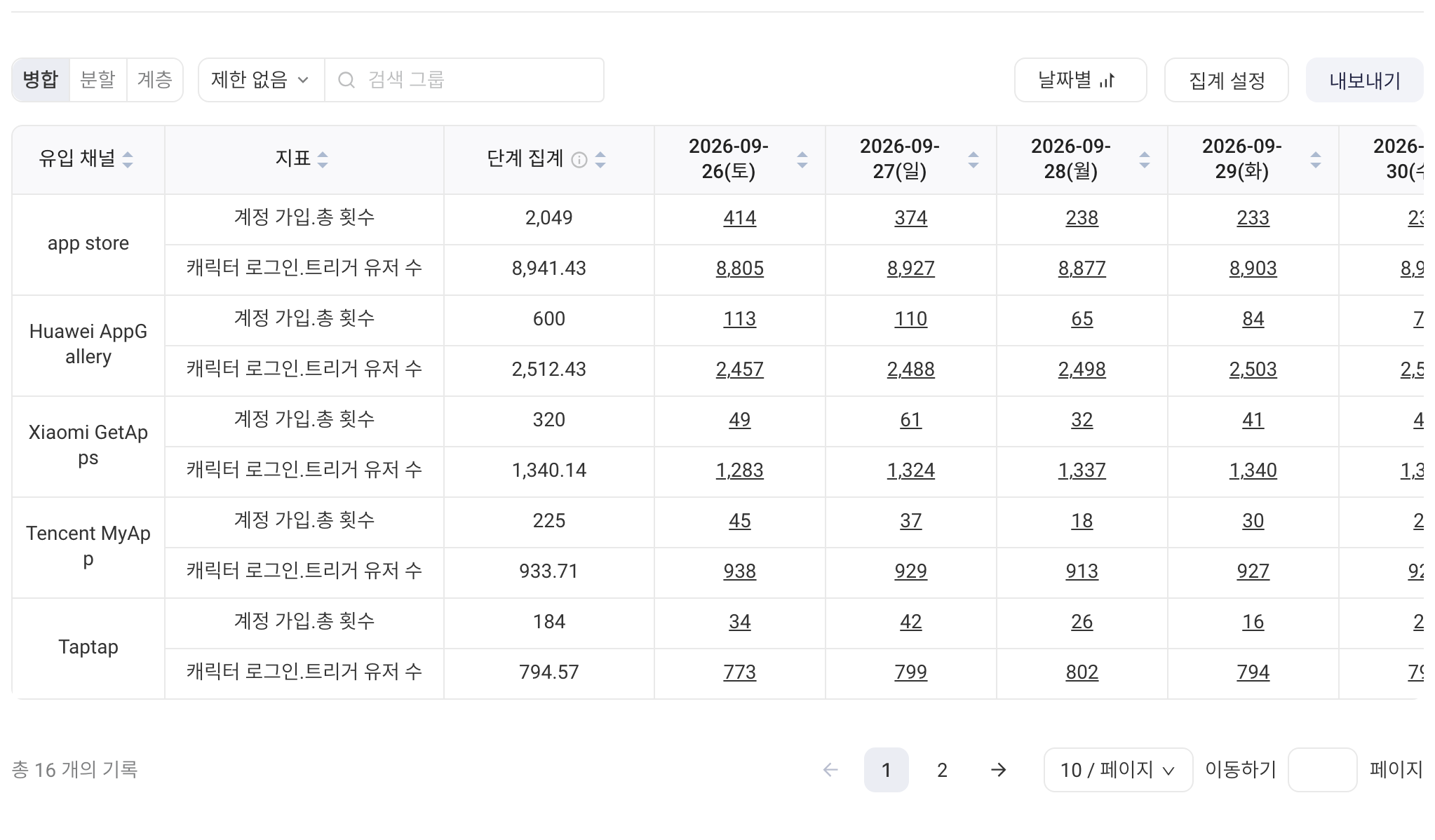Click the 2,049 aggregate value
Viewport: 1435px width, 840px height.
point(548,218)
